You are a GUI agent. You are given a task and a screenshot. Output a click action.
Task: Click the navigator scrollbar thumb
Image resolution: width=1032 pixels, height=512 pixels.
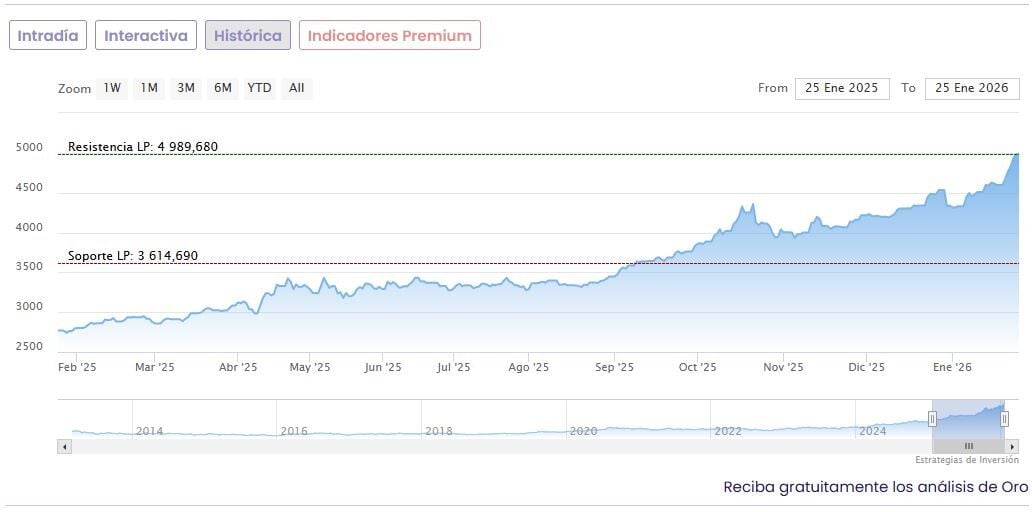[968, 446]
